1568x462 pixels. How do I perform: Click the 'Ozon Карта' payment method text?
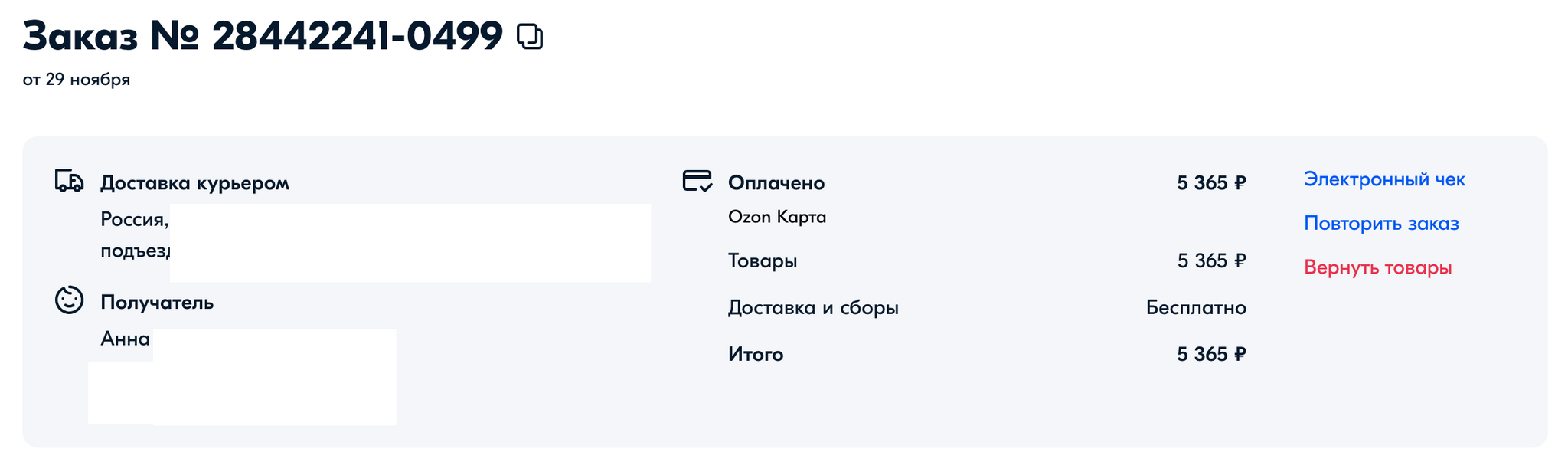click(776, 217)
